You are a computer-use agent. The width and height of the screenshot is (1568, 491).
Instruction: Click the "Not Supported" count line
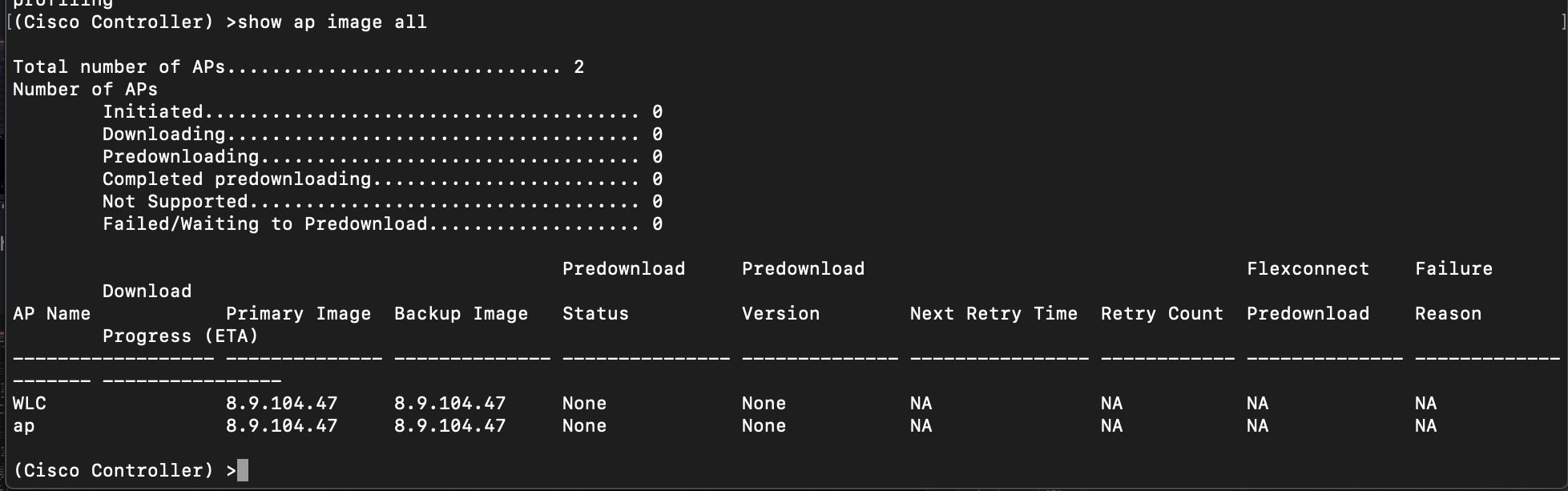[381, 202]
